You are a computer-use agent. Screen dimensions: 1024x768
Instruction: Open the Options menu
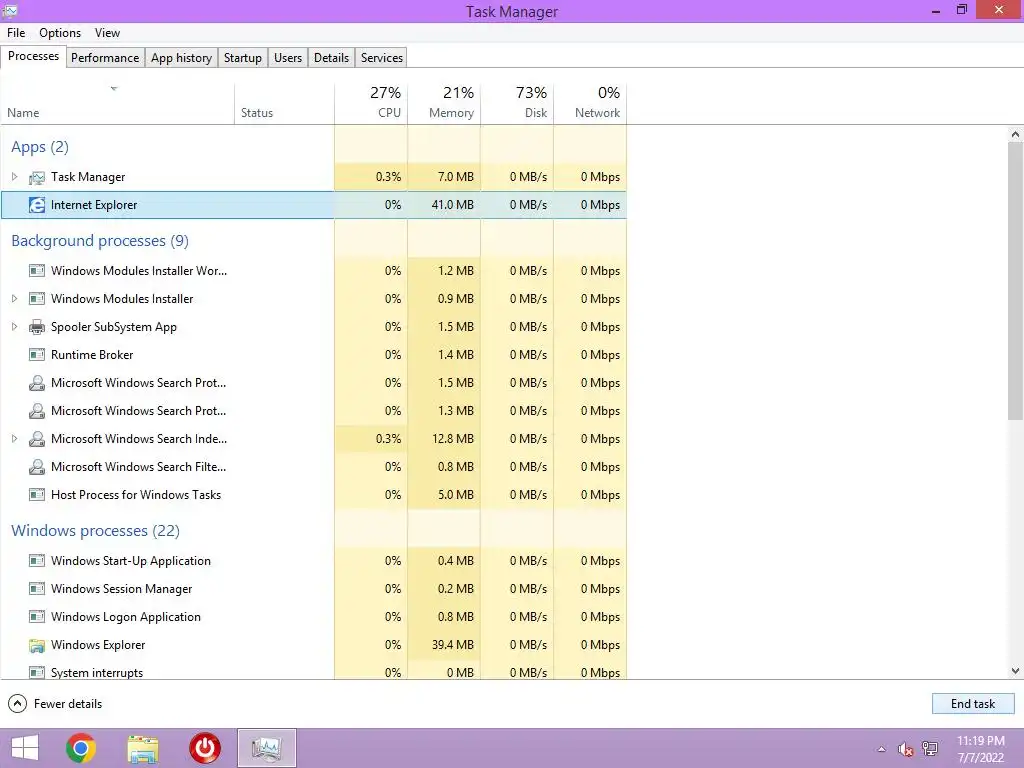[60, 33]
